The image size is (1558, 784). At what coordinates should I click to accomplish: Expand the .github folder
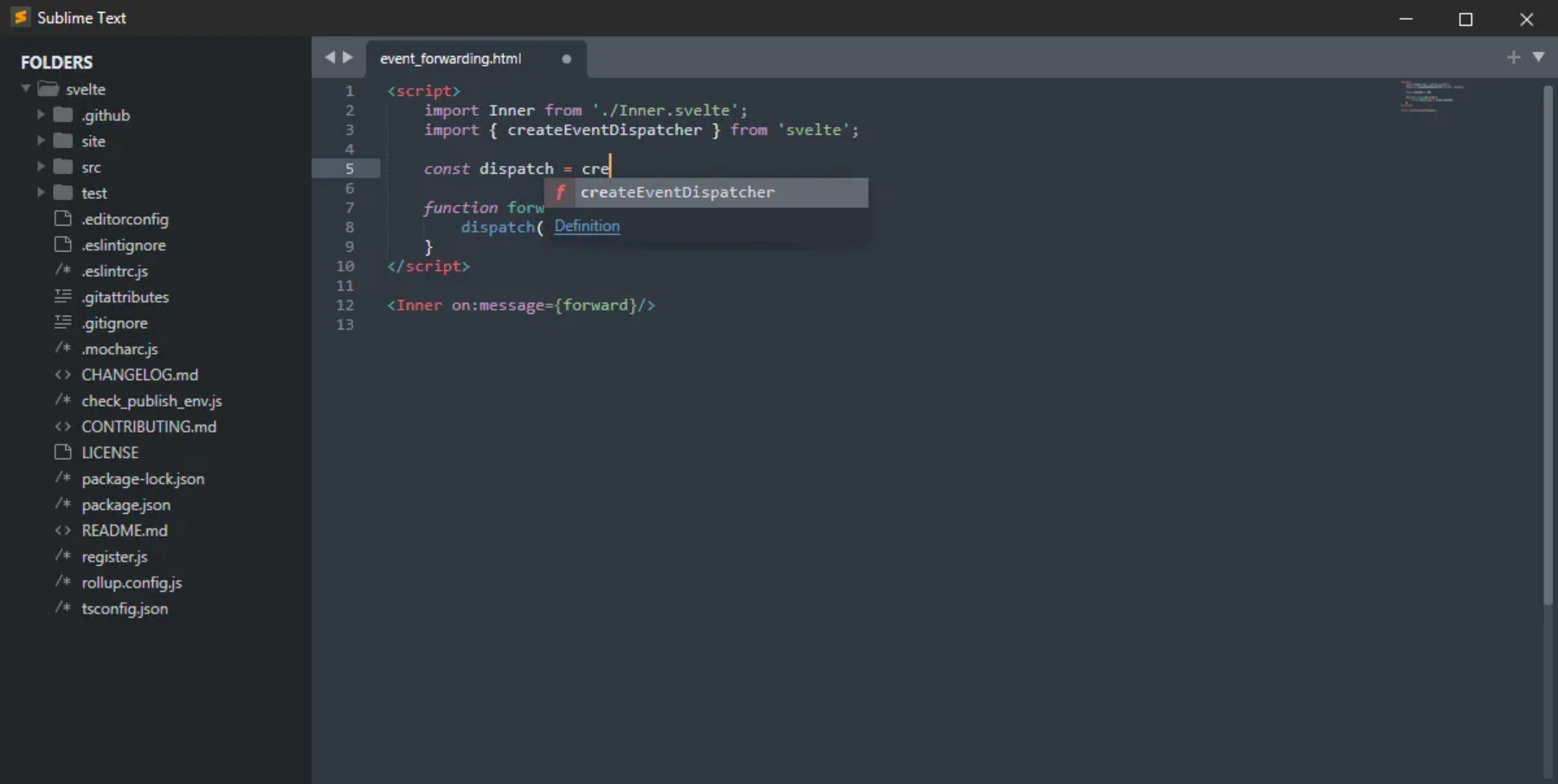point(41,114)
